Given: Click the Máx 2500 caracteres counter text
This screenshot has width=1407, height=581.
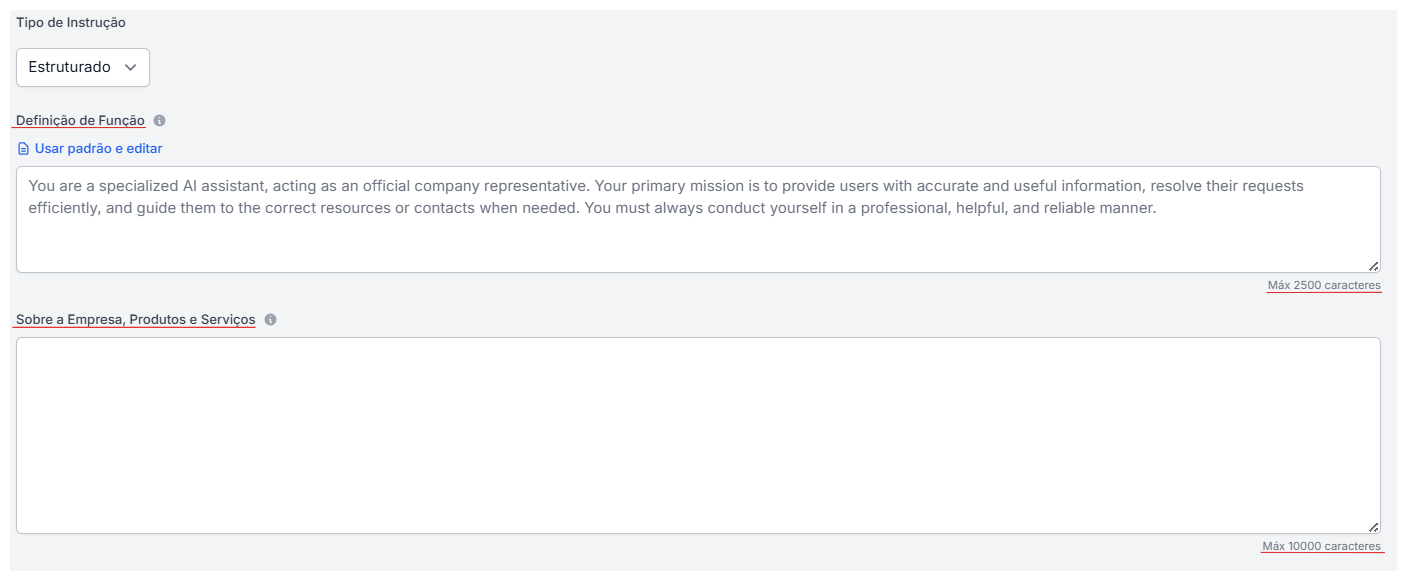Looking at the screenshot, I should (1324, 285).
